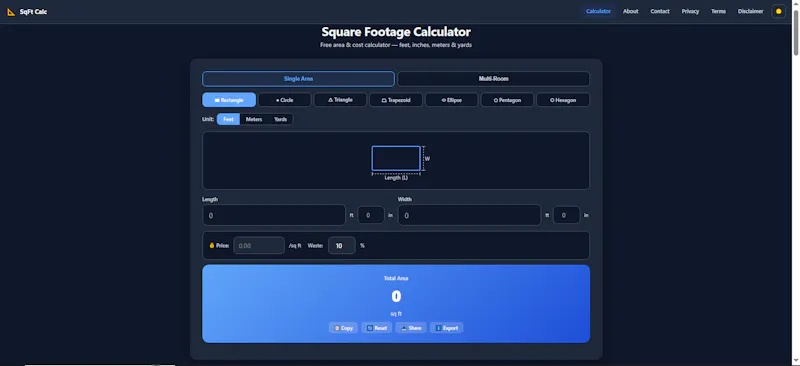Copy the total area result

tap(343, 328)
